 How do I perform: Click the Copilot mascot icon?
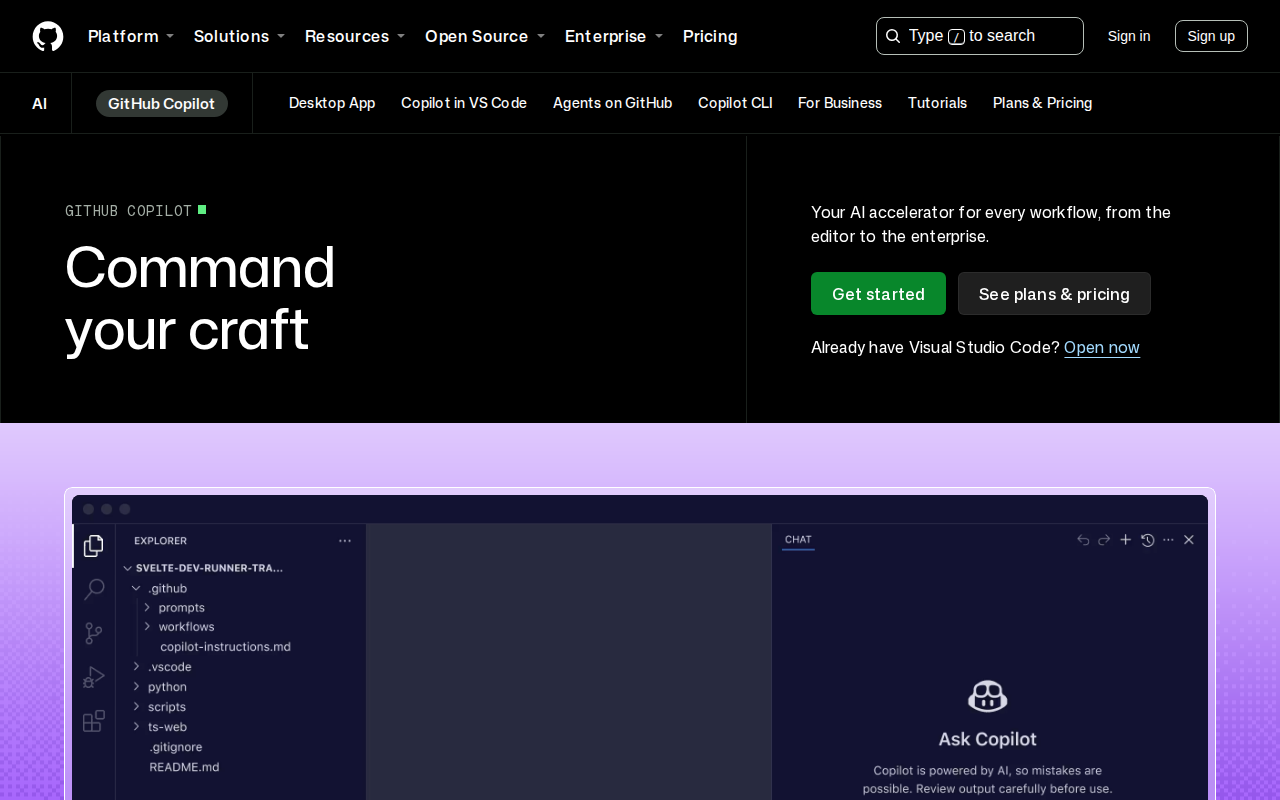(988, 696)
